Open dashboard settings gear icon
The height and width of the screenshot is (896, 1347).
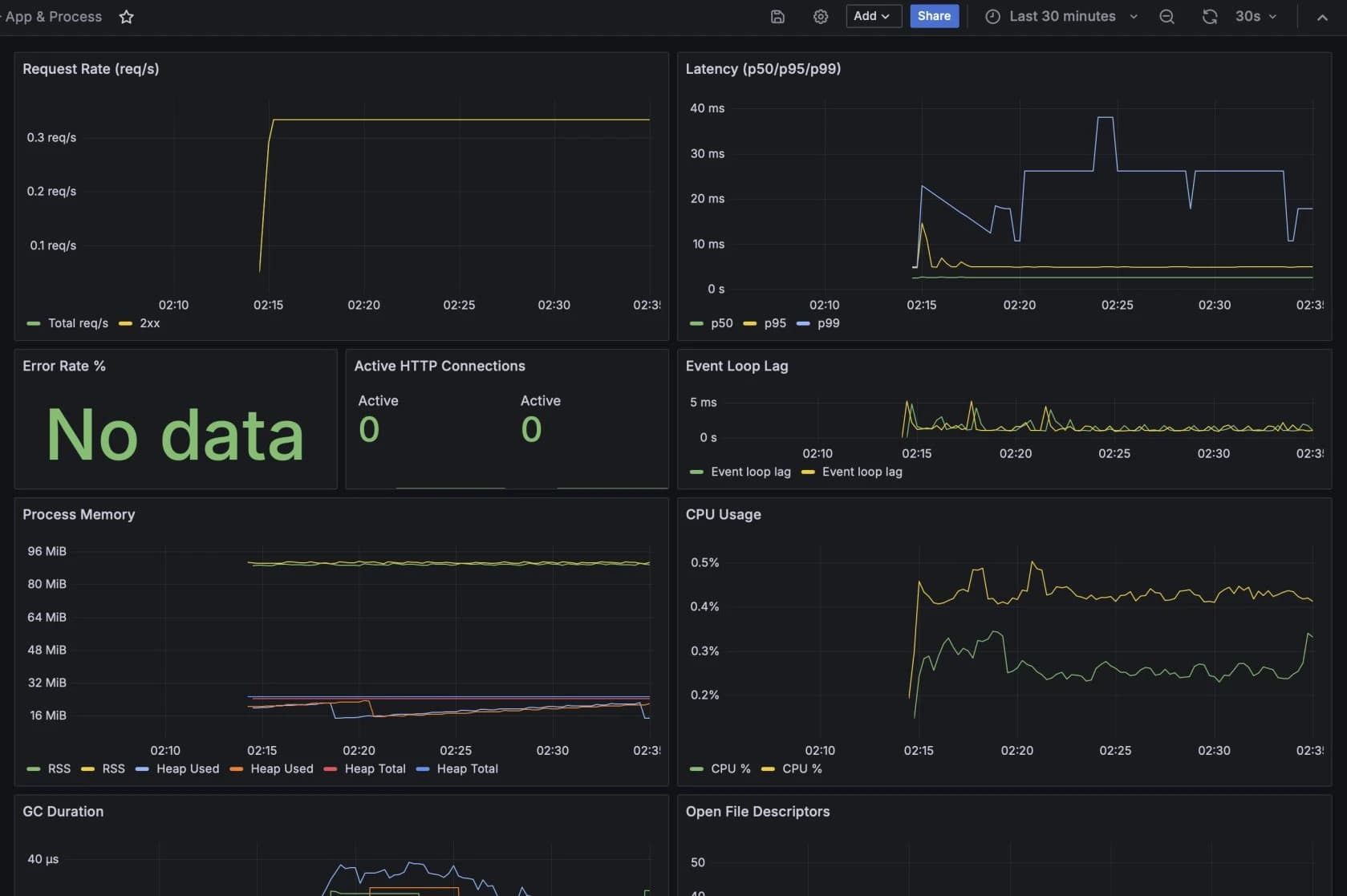[820, 17]
